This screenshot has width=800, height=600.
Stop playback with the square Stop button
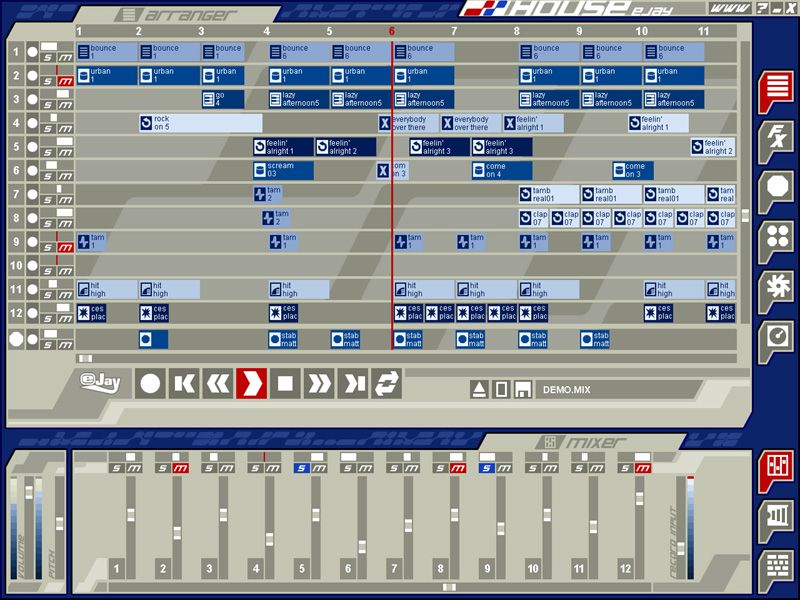pyautogui.click(x=285, y=383)
